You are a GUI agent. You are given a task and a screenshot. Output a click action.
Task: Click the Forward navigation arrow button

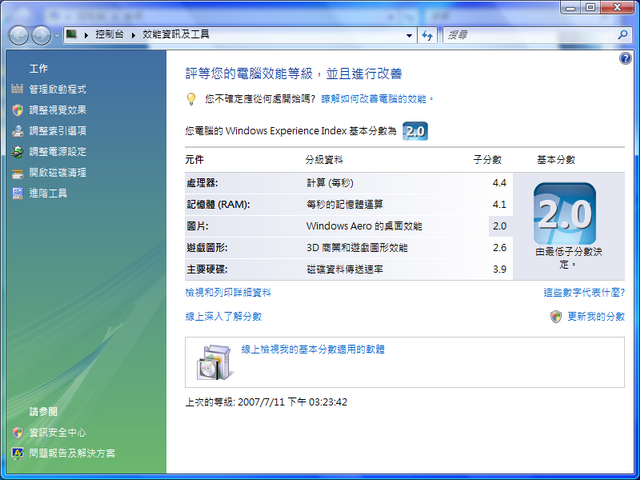[x=41, y=36]
